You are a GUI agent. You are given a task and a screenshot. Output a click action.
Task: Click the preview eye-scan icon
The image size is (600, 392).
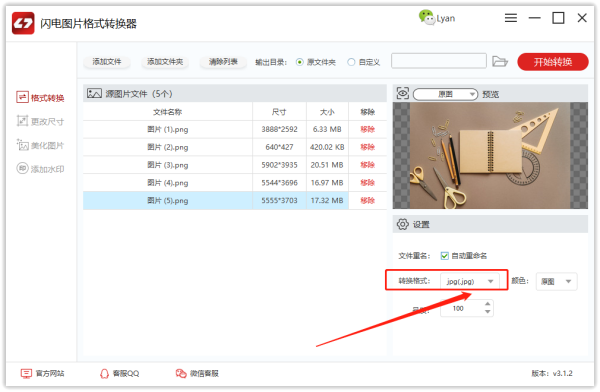pyautogui.click(x=403, y=93)
